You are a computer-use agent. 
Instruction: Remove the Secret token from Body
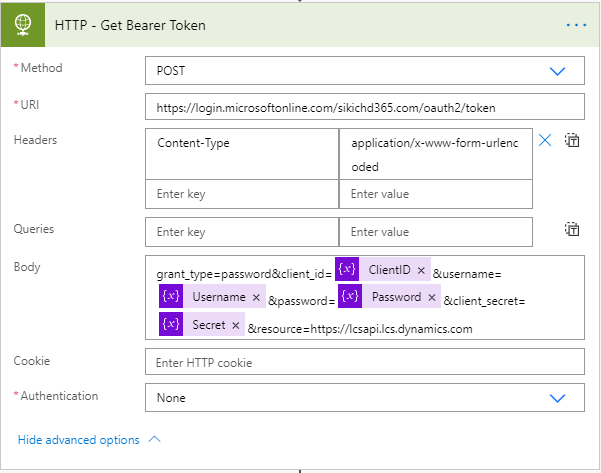pos(236,325)
